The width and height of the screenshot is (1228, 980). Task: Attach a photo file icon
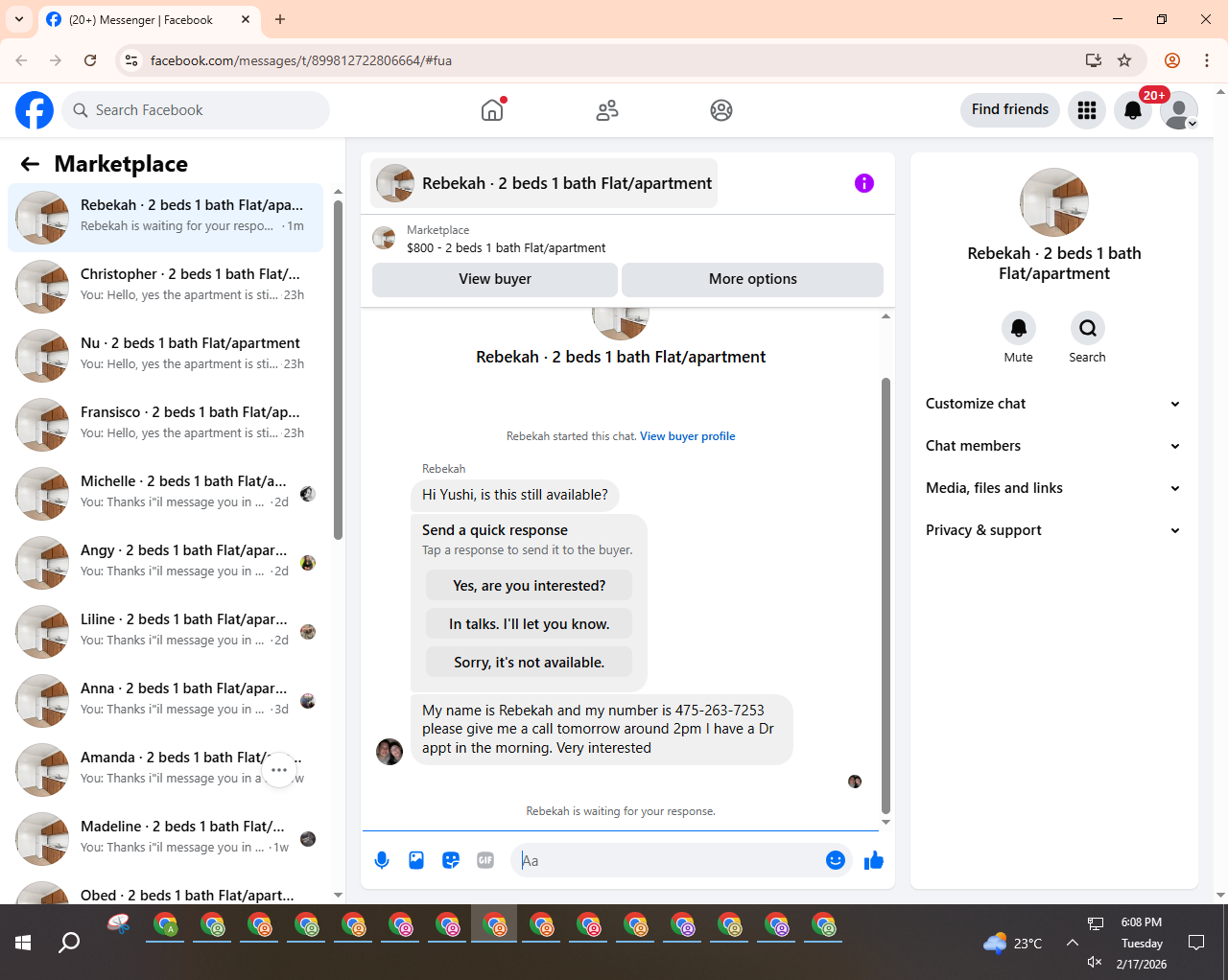pyautogui.click(x=416, y=860)
